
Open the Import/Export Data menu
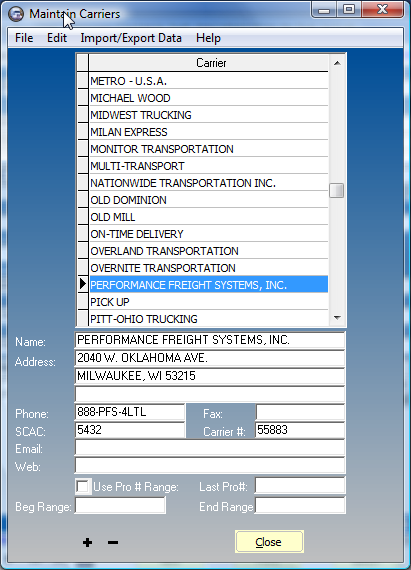pos(131,38)
